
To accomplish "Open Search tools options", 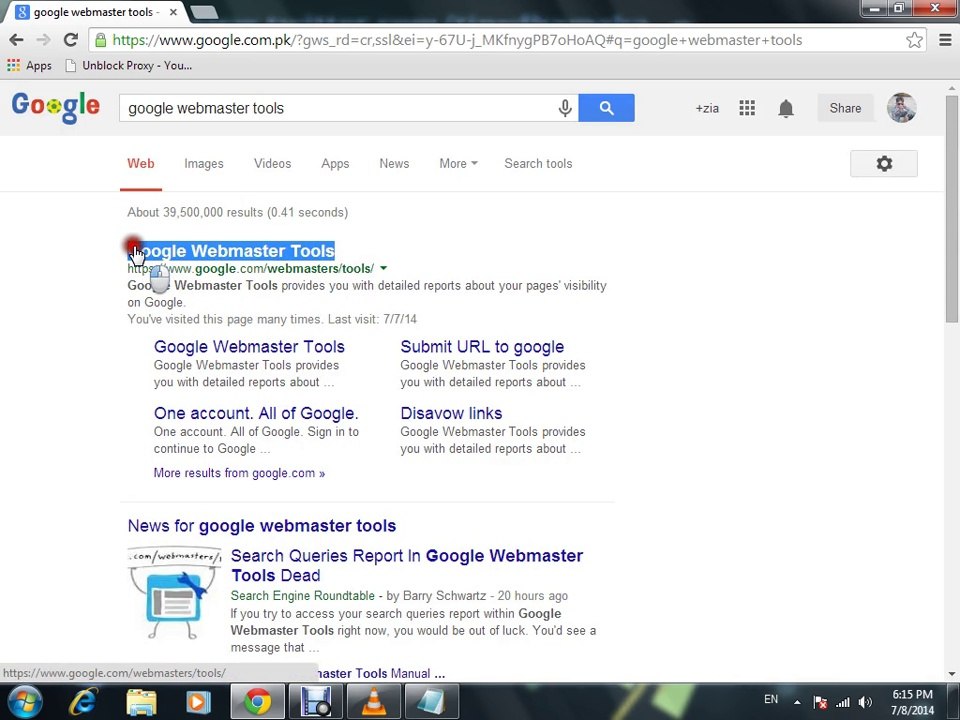I will 538,163.
